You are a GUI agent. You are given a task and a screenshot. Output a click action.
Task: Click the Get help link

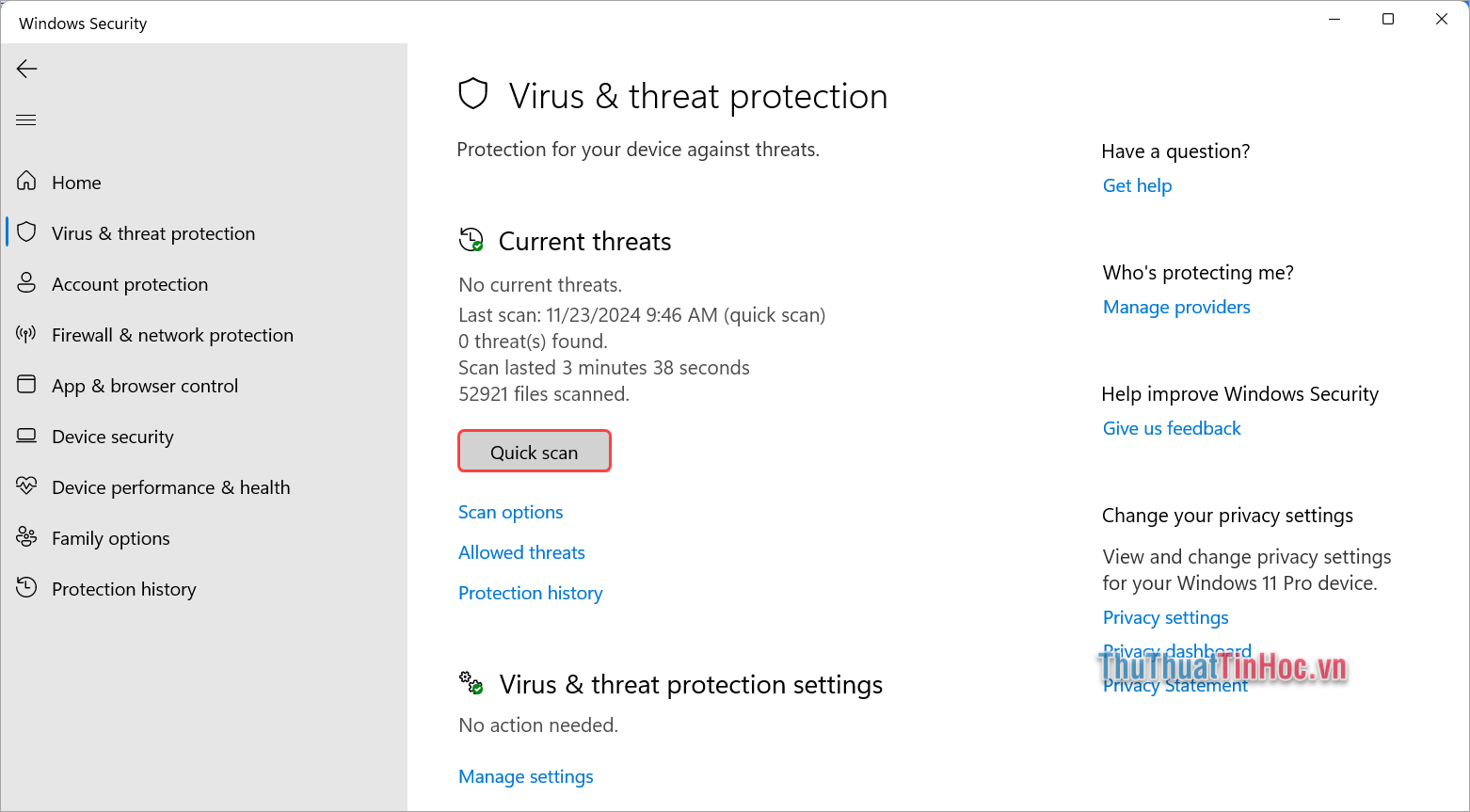[1137, 185]
